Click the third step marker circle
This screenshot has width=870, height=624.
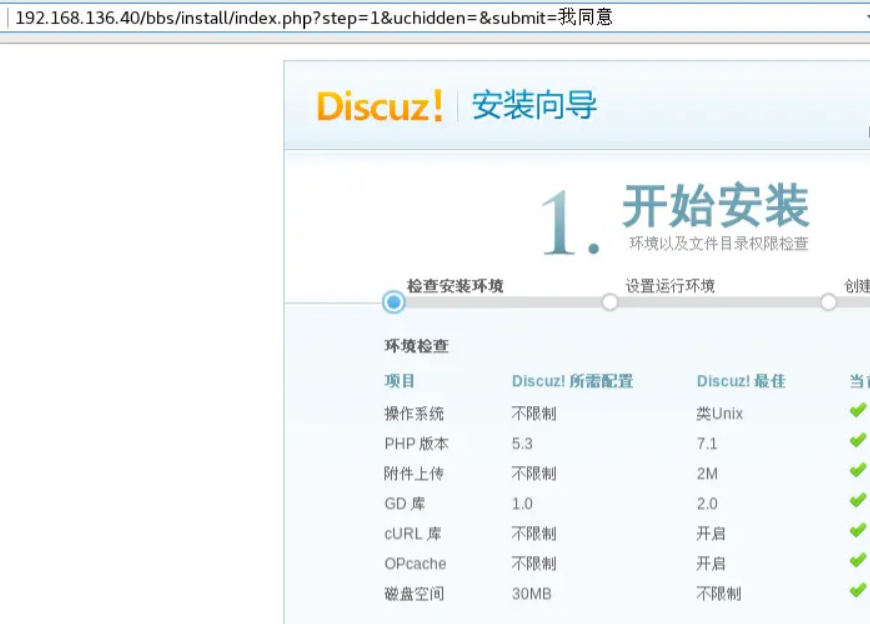click(828, 302)
